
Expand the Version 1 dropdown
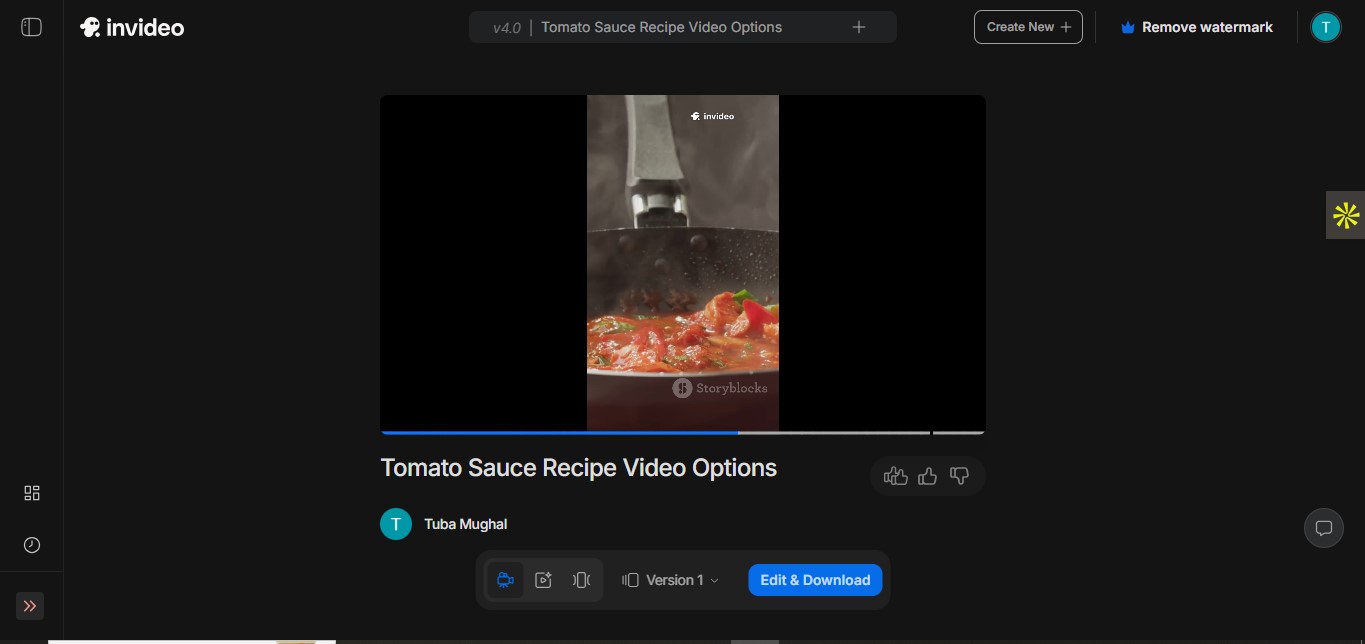(671, 580)
